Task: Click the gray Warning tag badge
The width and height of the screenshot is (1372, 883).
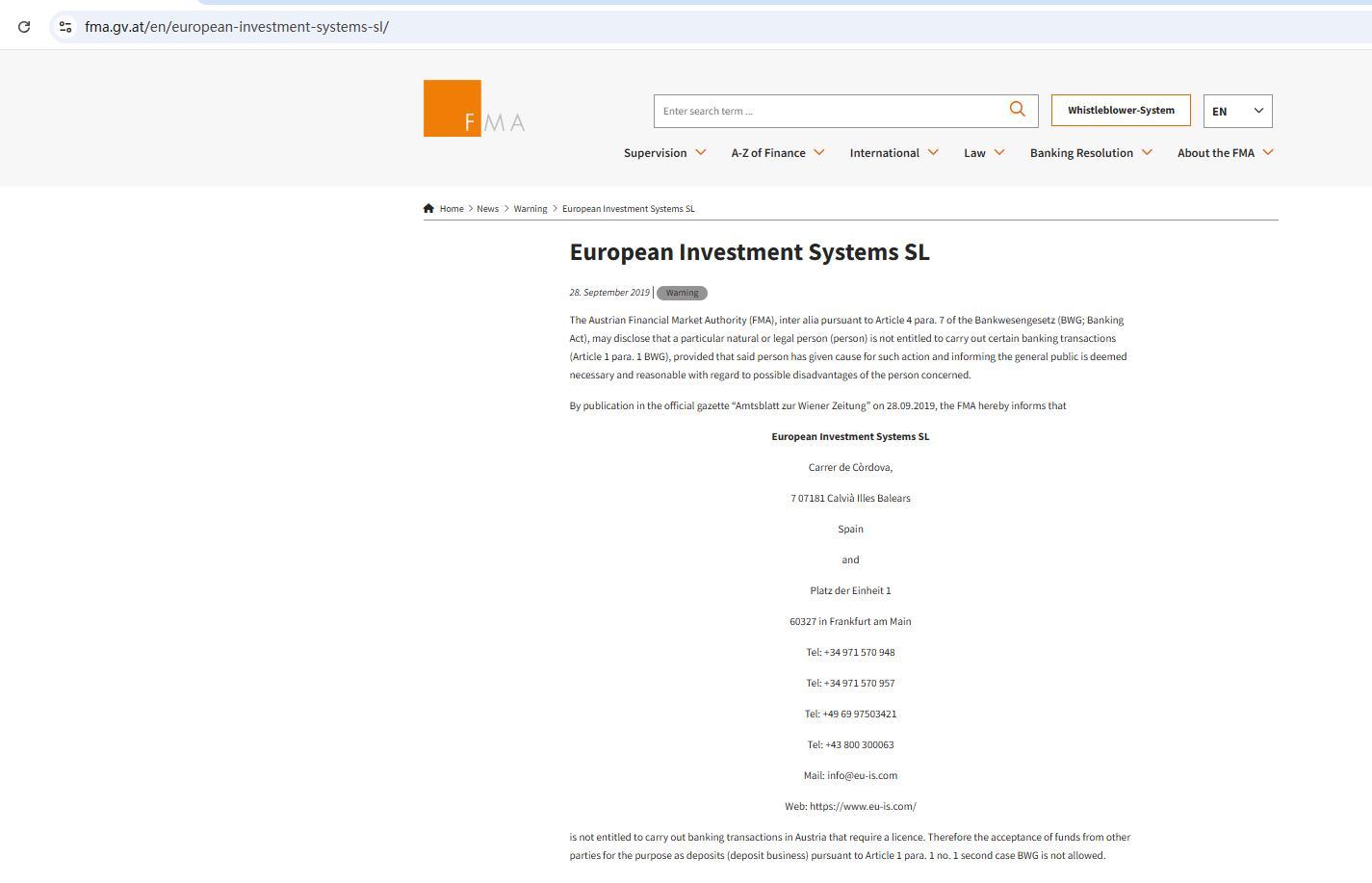Action: point(682,293)
